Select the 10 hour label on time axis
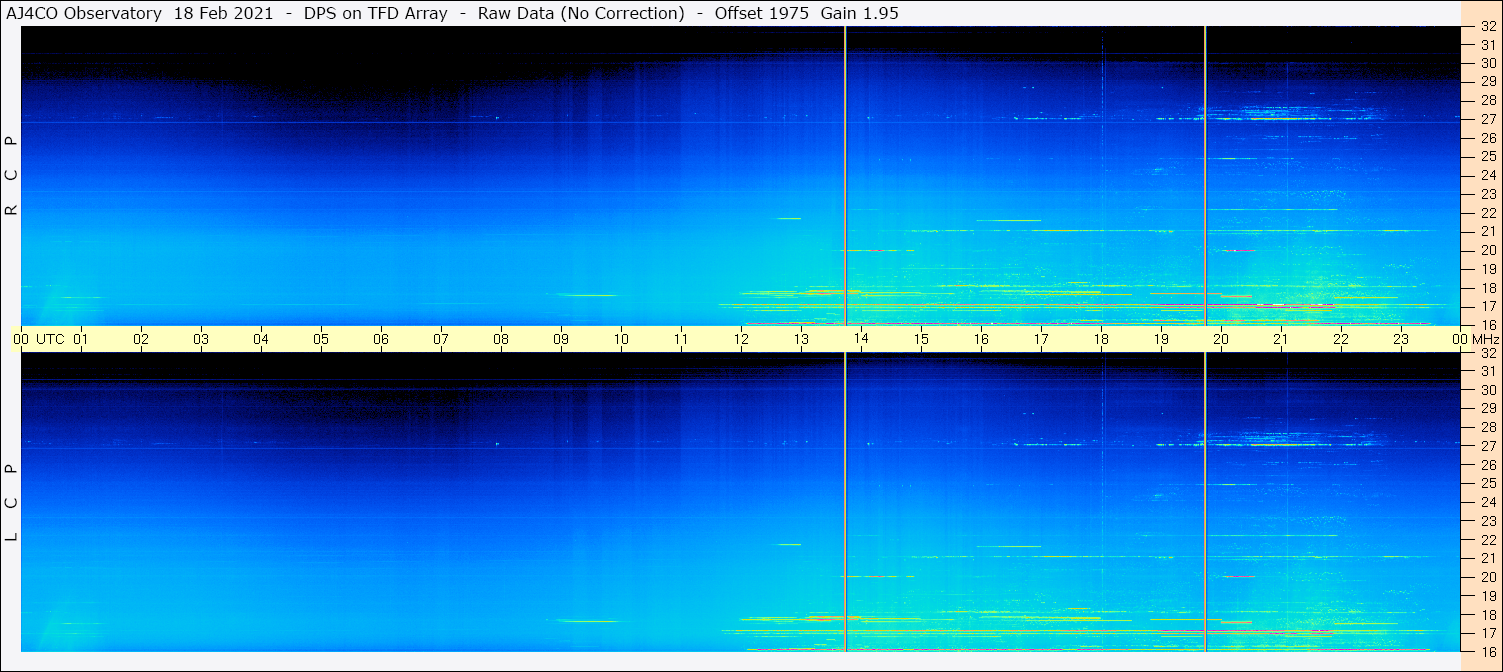 621,339
